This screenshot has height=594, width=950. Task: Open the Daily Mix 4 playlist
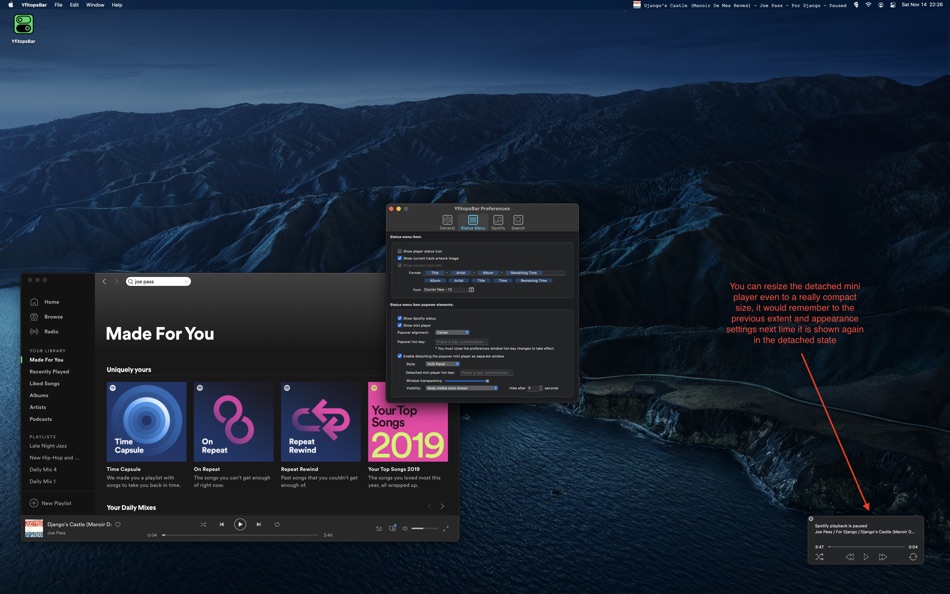(x=43, y=469)
